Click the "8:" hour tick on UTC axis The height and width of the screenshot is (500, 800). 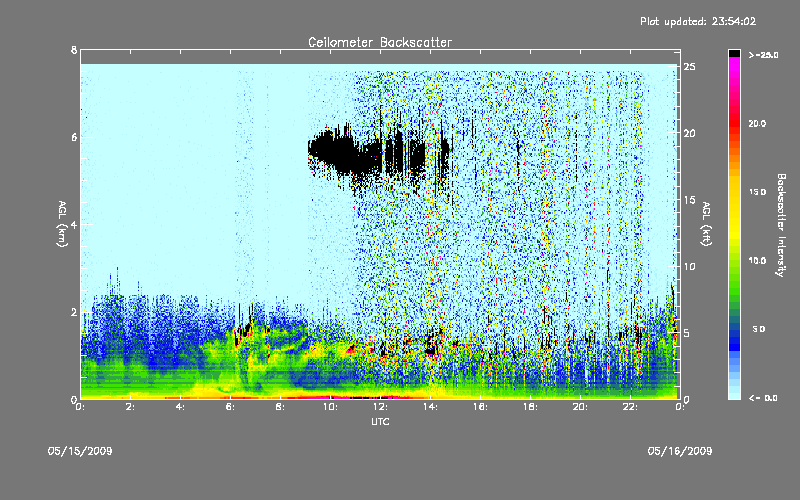280,407
